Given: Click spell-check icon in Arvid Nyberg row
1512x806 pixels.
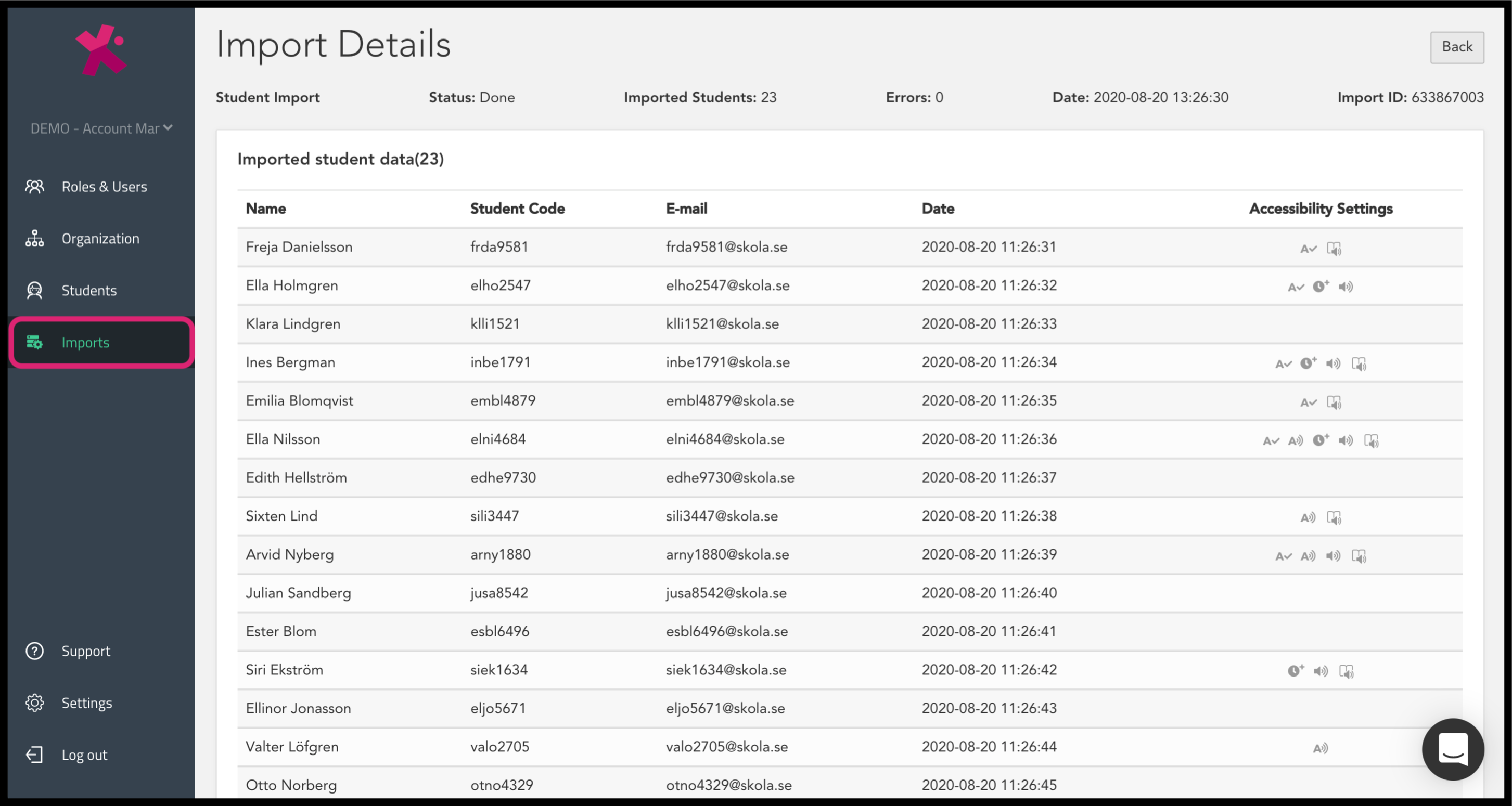Looking at the screenshot, I should [x=1284, y=556].
